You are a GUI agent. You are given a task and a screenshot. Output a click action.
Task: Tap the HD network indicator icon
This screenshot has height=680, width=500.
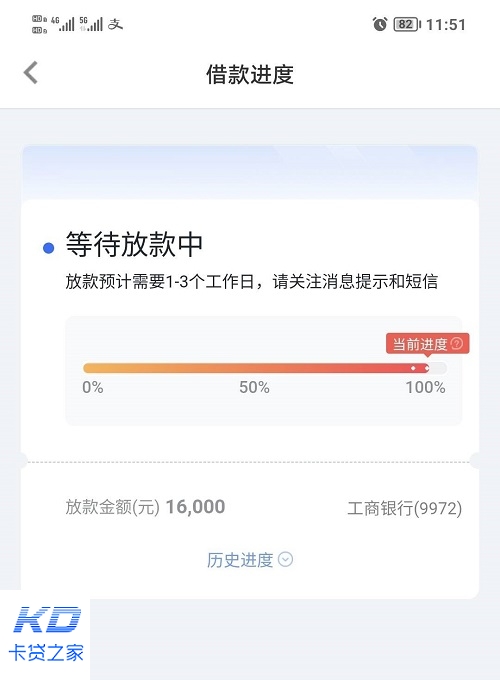point(39,24)
